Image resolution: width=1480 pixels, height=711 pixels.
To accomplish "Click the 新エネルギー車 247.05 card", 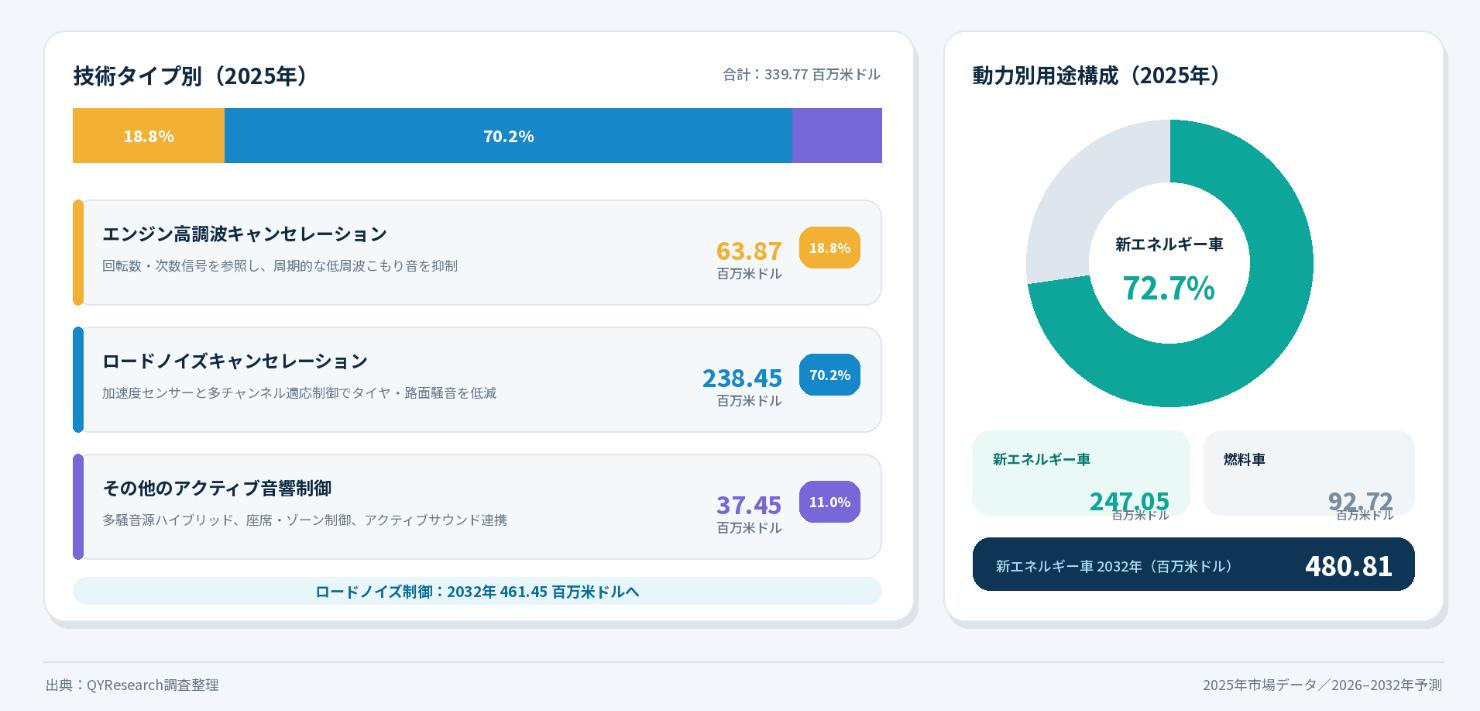I will tap(1081, 473).
